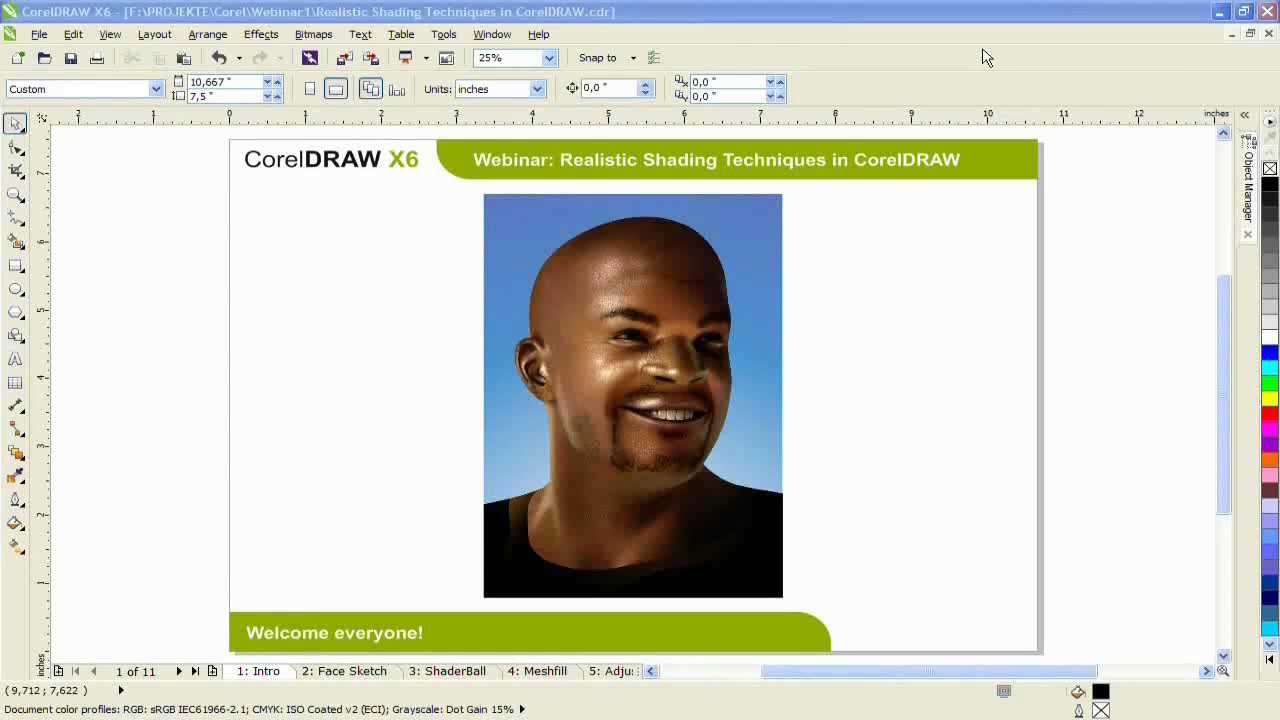Switch to the 3: ShaderBall page tab

coord(447,671)
